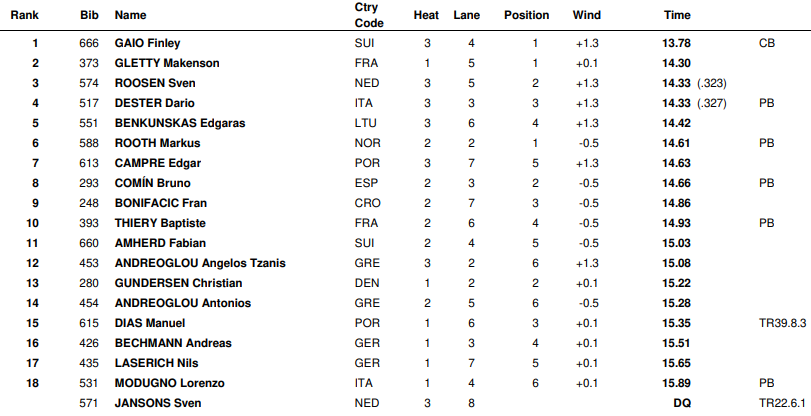Select the DQ result for JANSONS Sven

pos(682,403)
